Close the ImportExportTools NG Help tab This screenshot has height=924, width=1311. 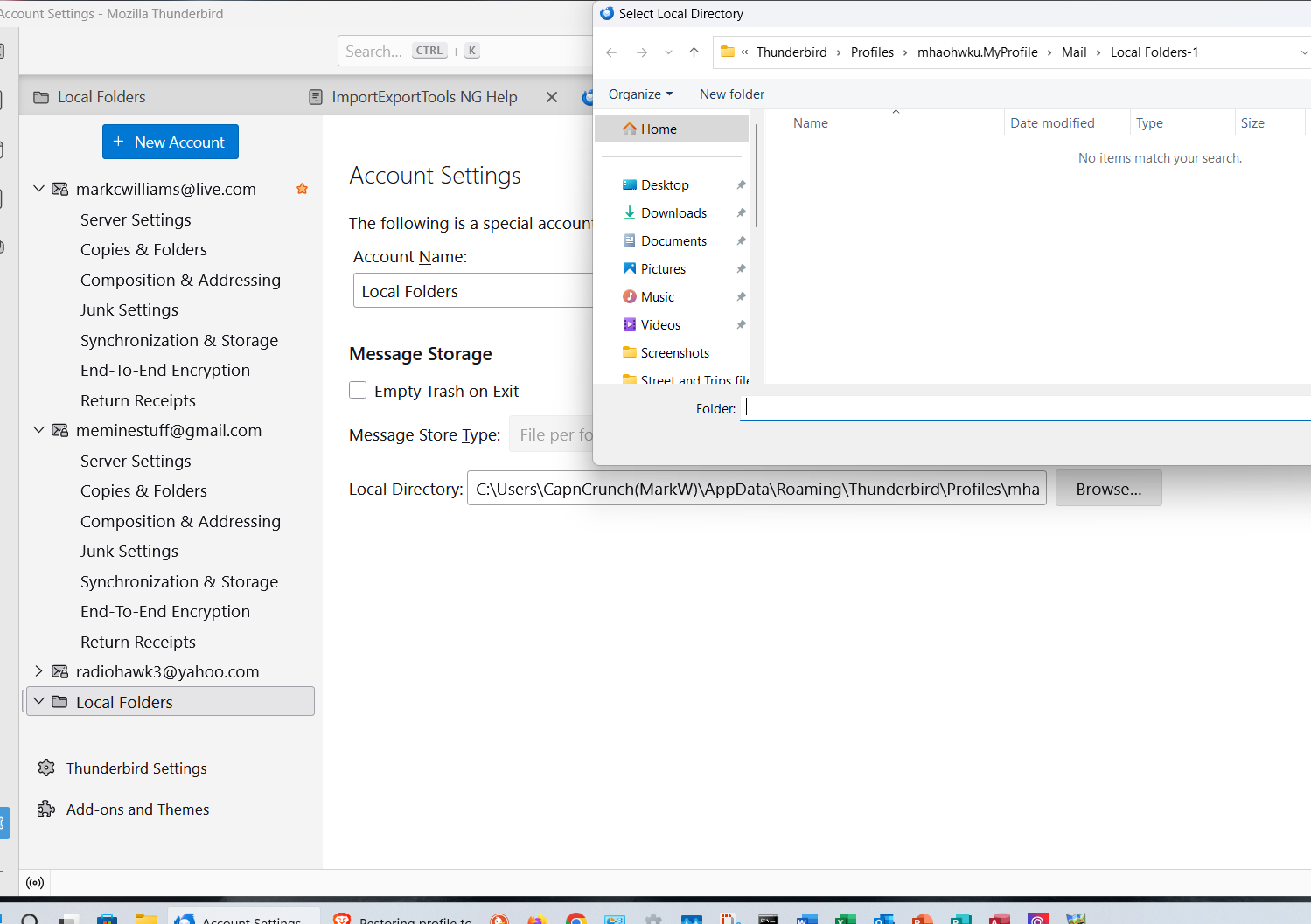551,97
